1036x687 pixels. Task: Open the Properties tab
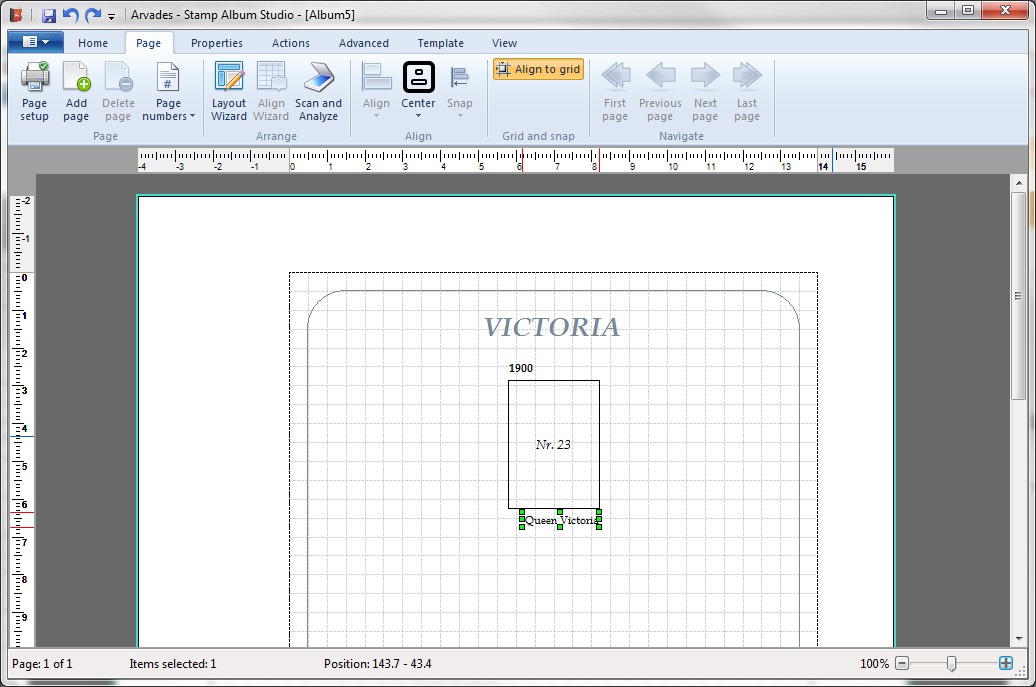pyautogui.click(x=217, y=43)
